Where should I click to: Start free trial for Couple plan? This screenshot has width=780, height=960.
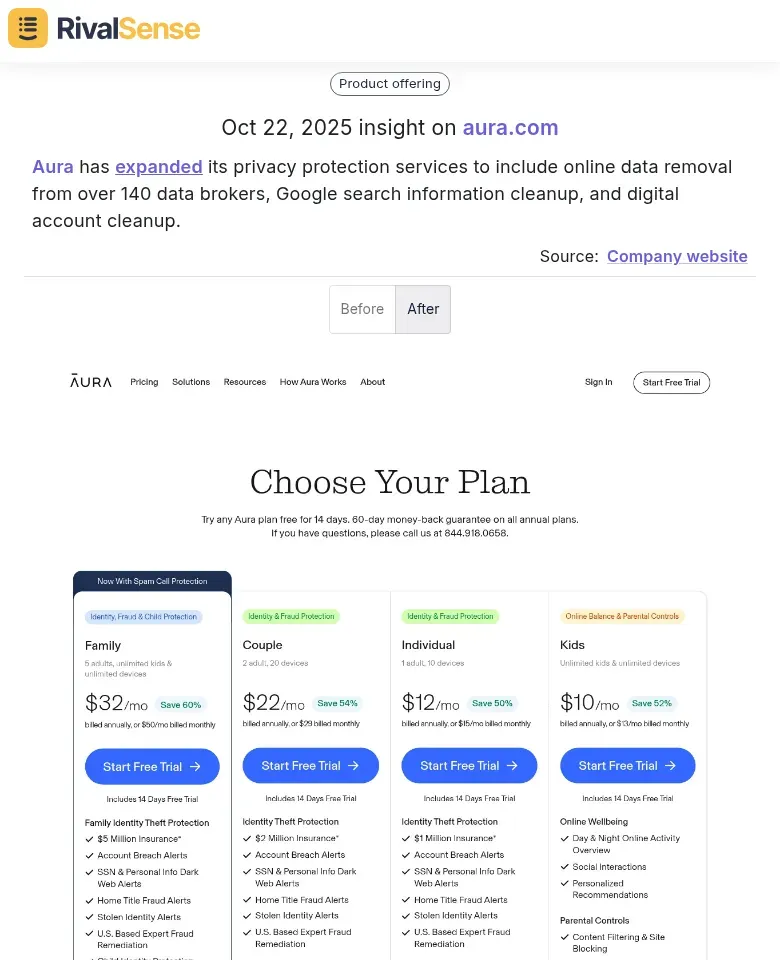point(311,766)
